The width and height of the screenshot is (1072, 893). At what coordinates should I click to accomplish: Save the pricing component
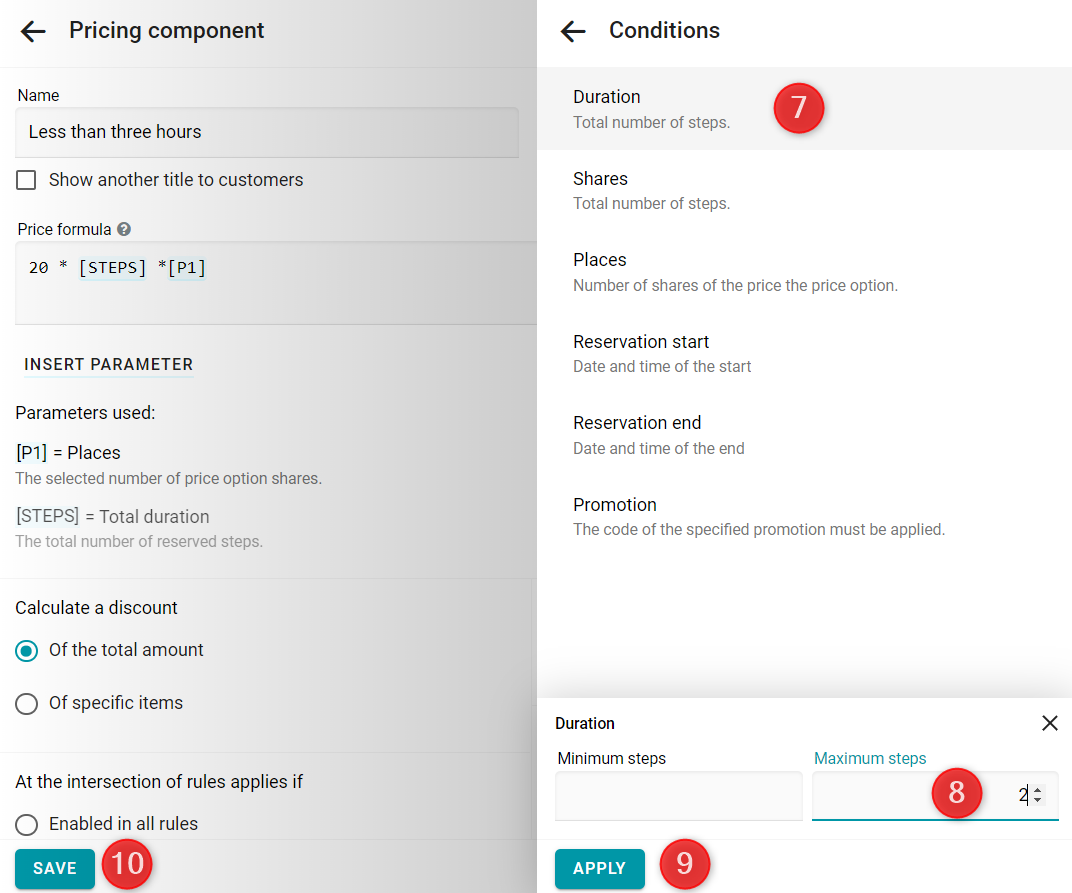coord(55,868)
